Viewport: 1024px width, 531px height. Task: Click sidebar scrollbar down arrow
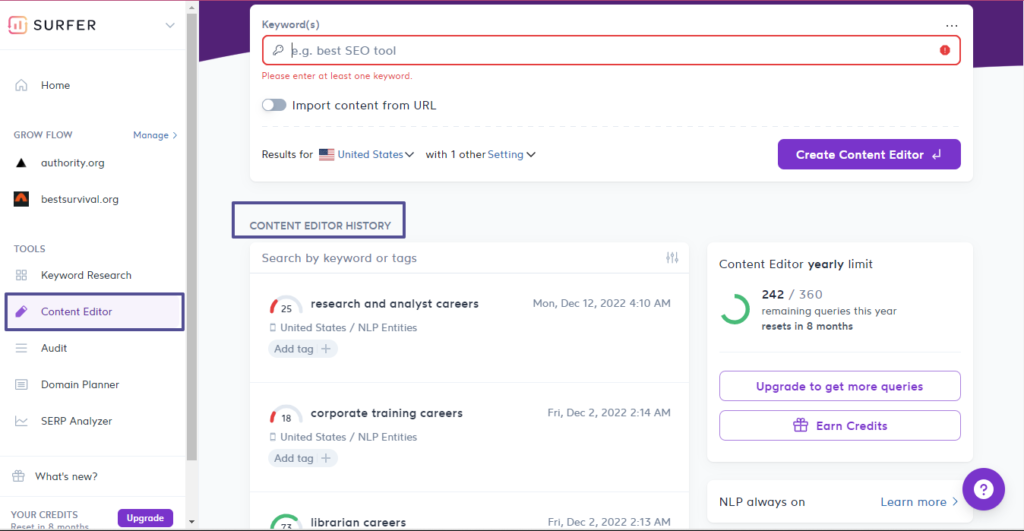coord(191,522)
